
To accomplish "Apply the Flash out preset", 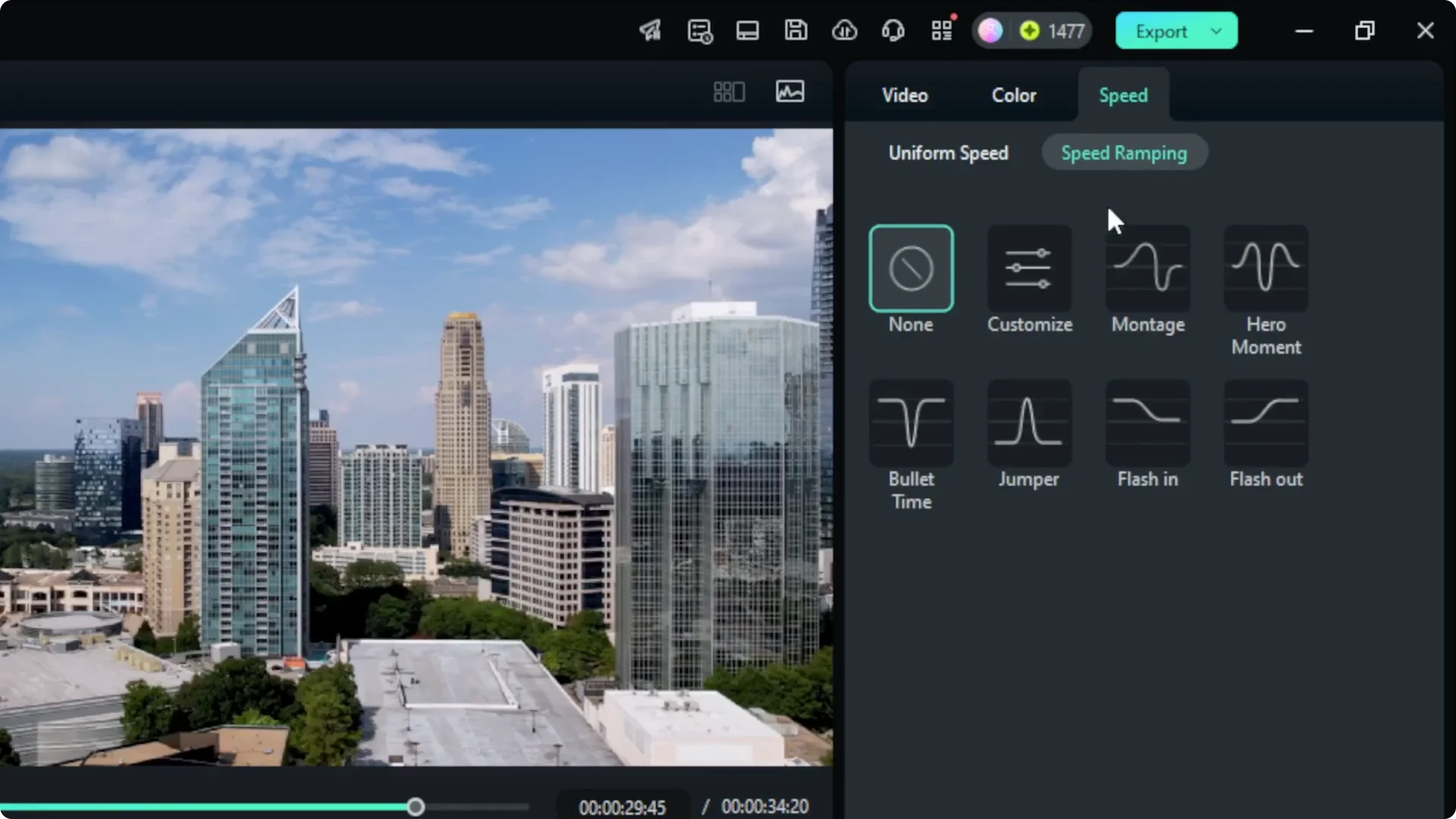I will tap(1266, 422).
